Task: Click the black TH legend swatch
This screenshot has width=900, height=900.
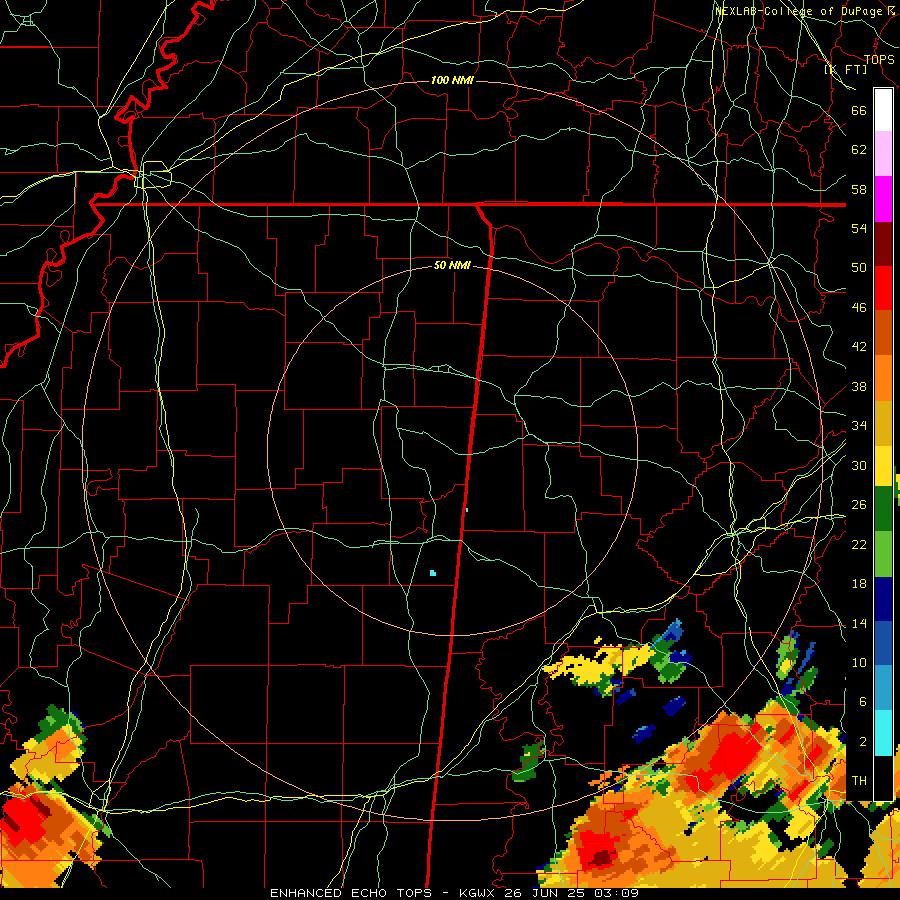Action: [883, 778]
